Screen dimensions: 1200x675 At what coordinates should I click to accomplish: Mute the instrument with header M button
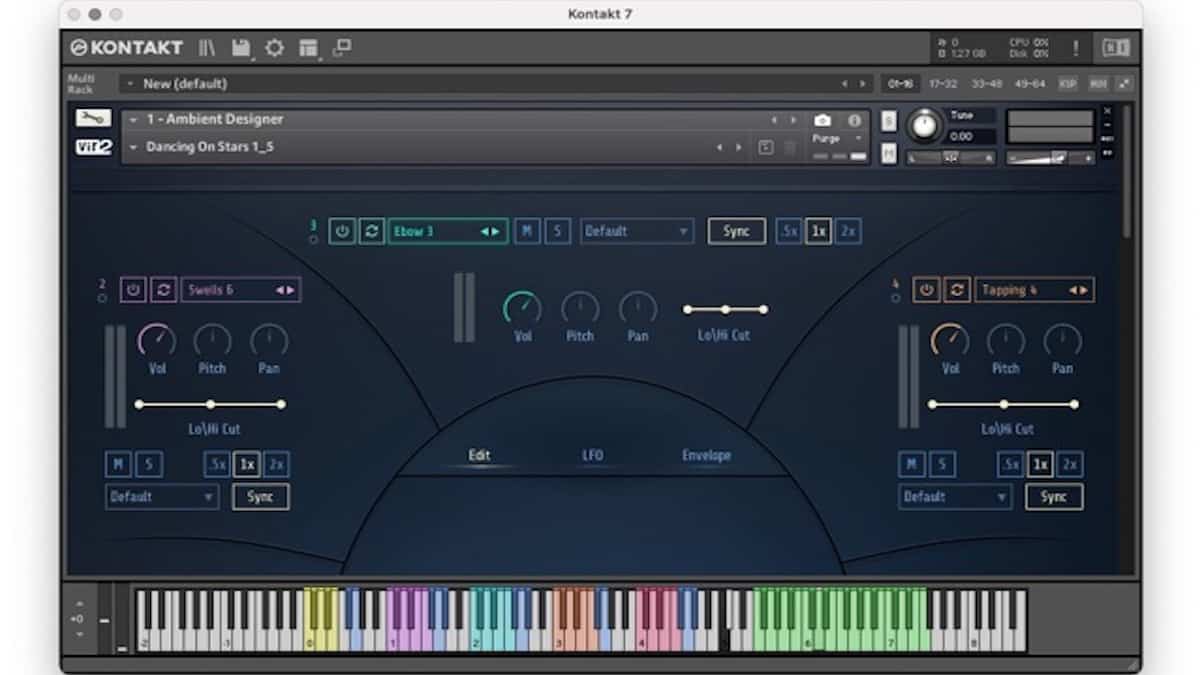pos(889,153)
